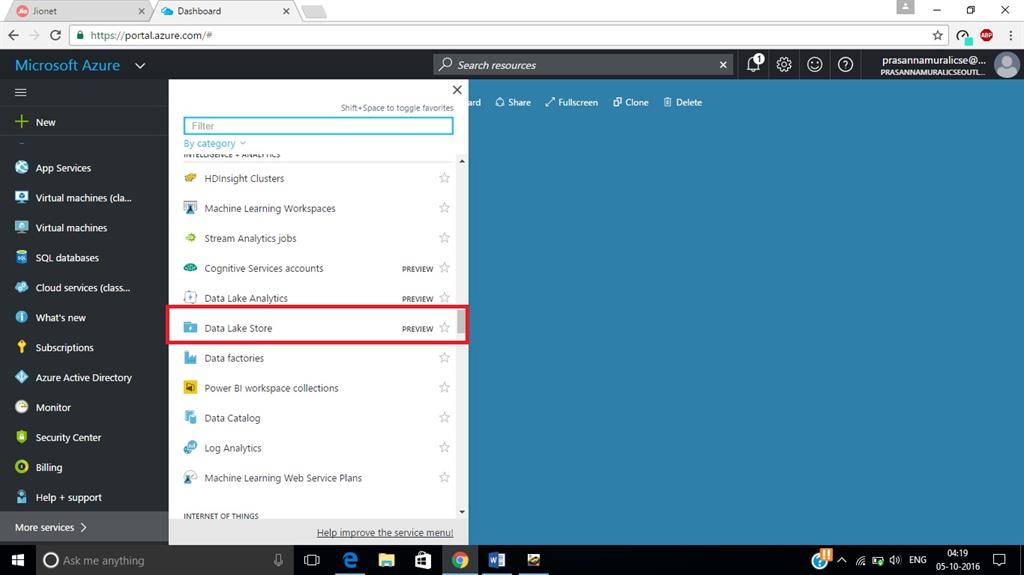
Task: Open Windows Start menu
Action: [18, 560]
